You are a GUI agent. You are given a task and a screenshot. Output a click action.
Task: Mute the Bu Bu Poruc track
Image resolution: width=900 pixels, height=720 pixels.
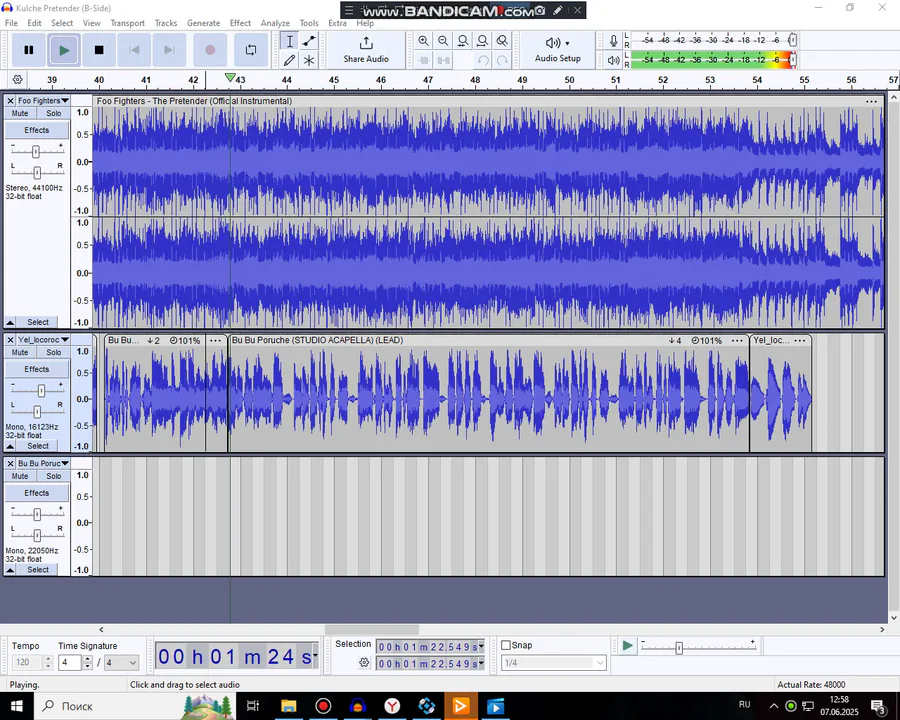tap(20, 476)
